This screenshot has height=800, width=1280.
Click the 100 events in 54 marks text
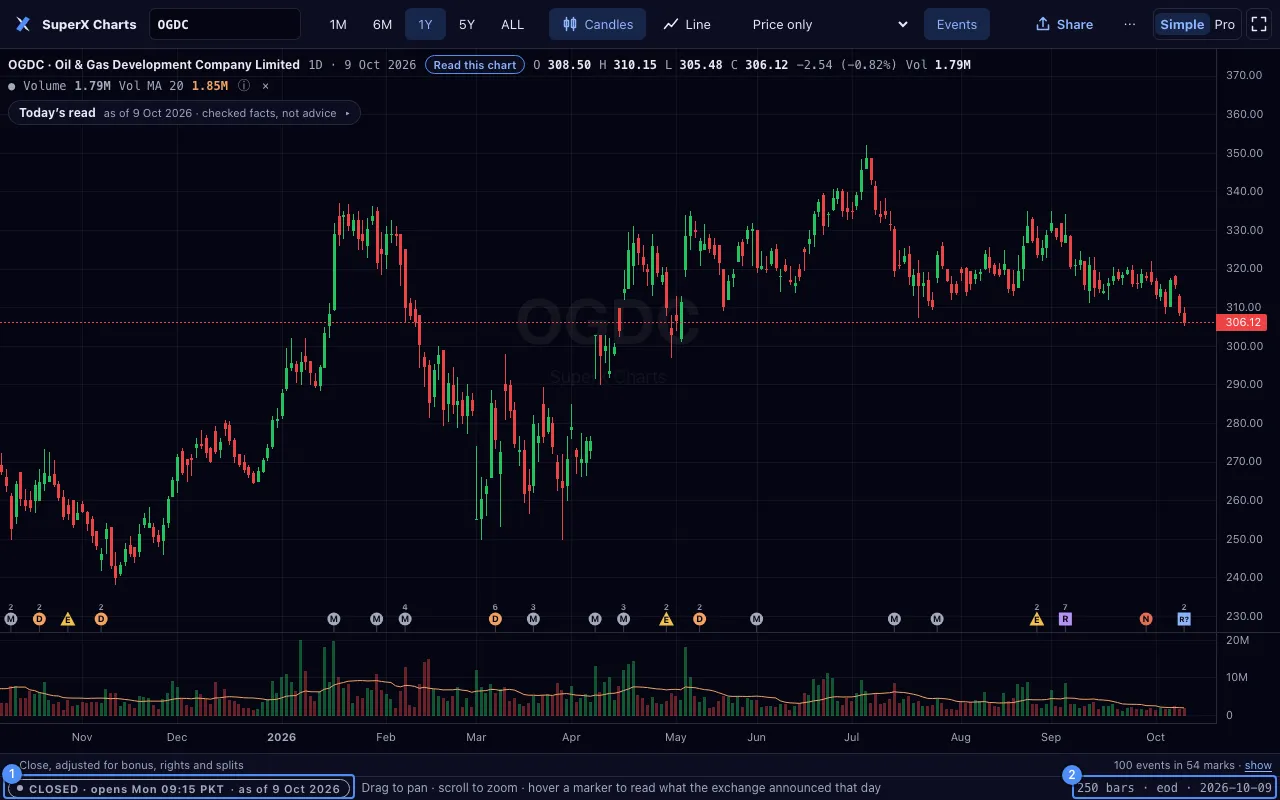coord(1174,765)
